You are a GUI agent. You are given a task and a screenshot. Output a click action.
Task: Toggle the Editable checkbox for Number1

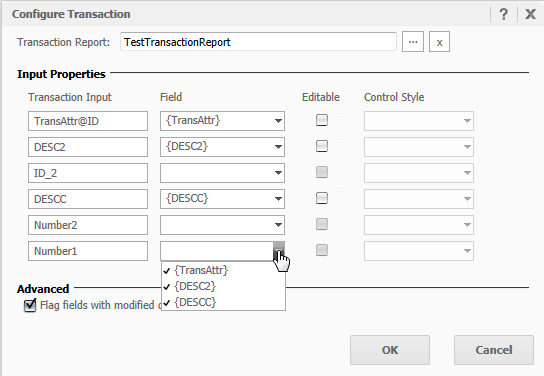point(322,250)
